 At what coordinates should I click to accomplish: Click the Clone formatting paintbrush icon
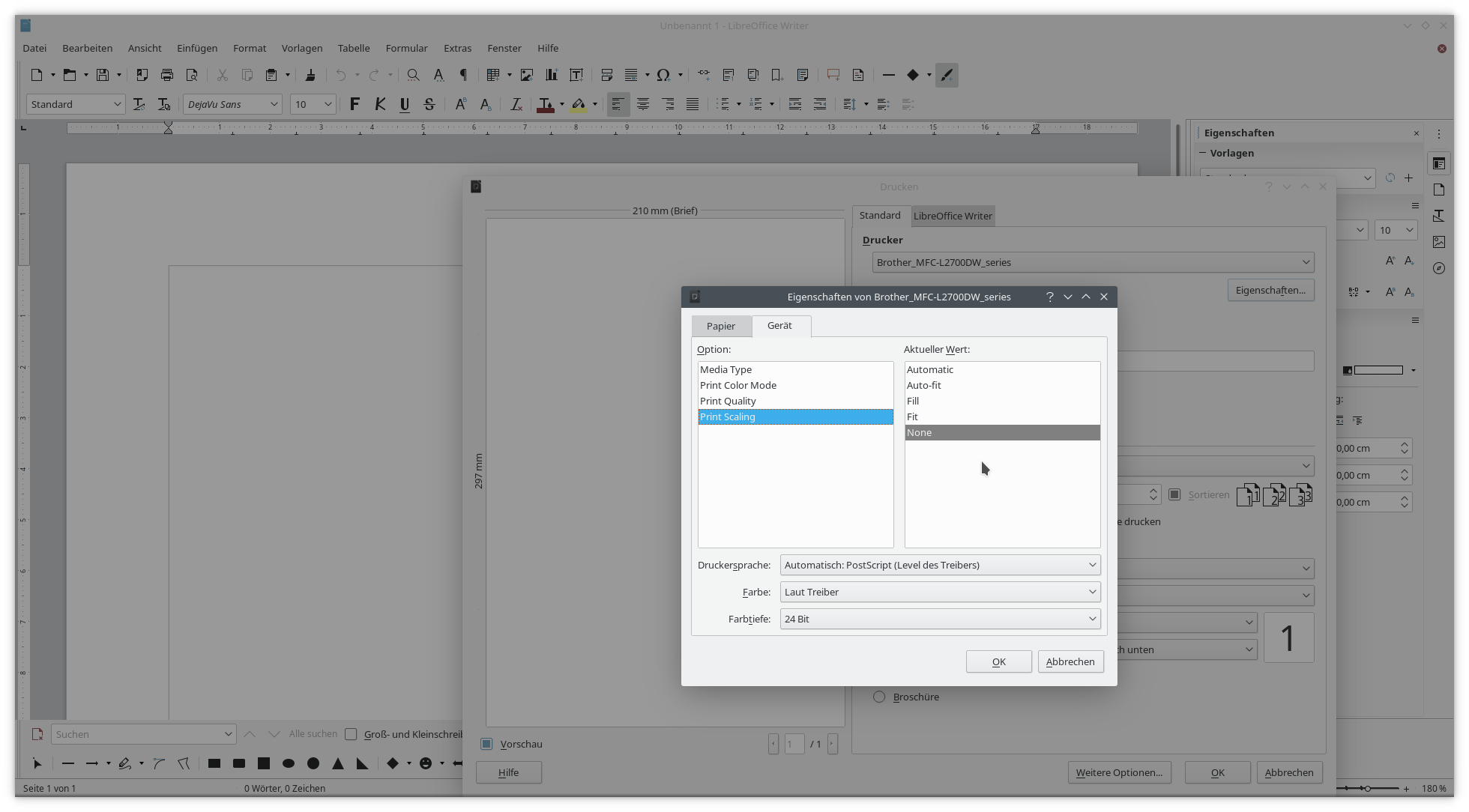[x=310, y=75]
